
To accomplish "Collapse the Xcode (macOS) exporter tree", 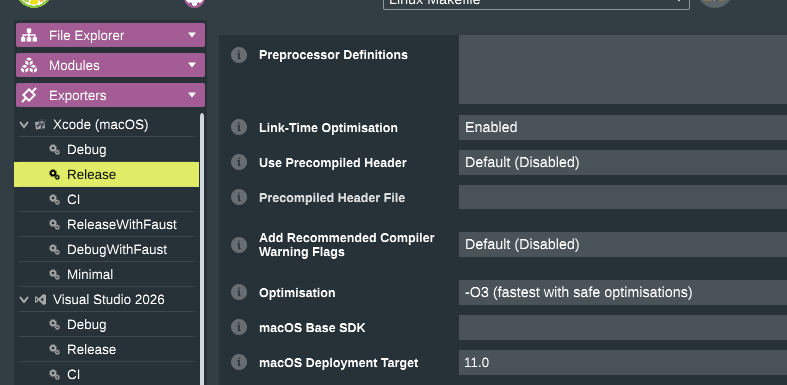I will click(x=24, y=124).
